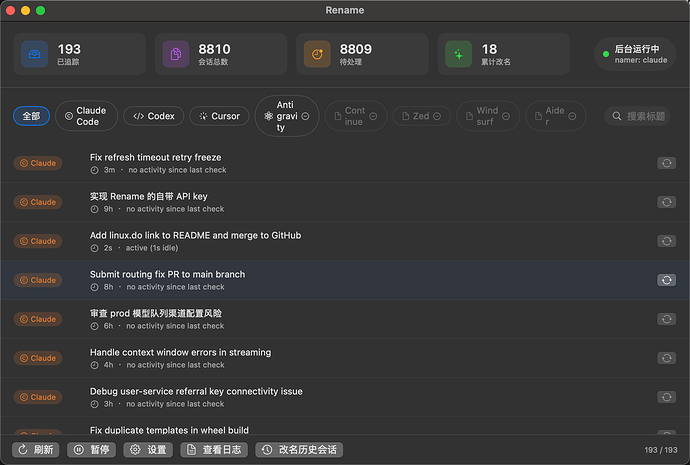The image size is (690, 465).
Task: Click Claude badge on Handle context window row
Action: coord(38,358)
